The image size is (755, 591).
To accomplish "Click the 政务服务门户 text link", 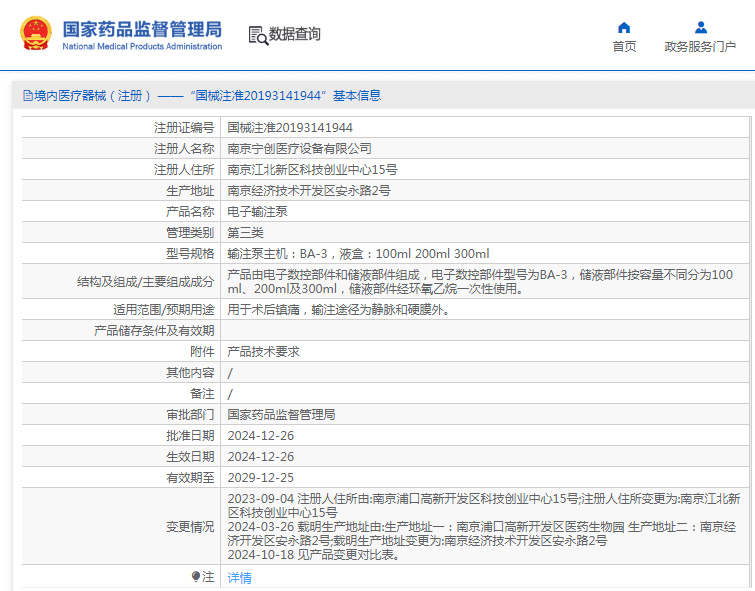I will click(700, 46).
